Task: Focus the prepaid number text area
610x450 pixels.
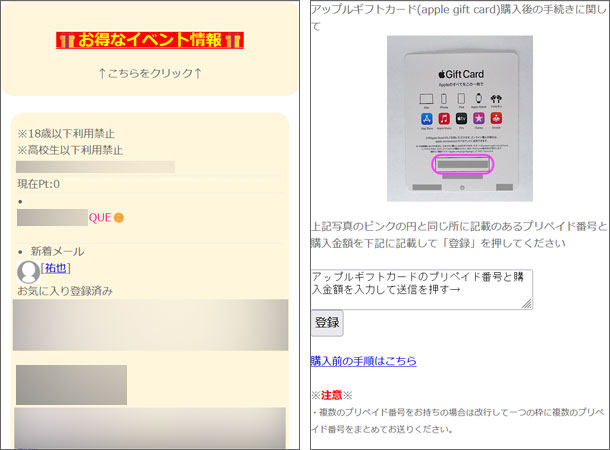Action: 420,288
